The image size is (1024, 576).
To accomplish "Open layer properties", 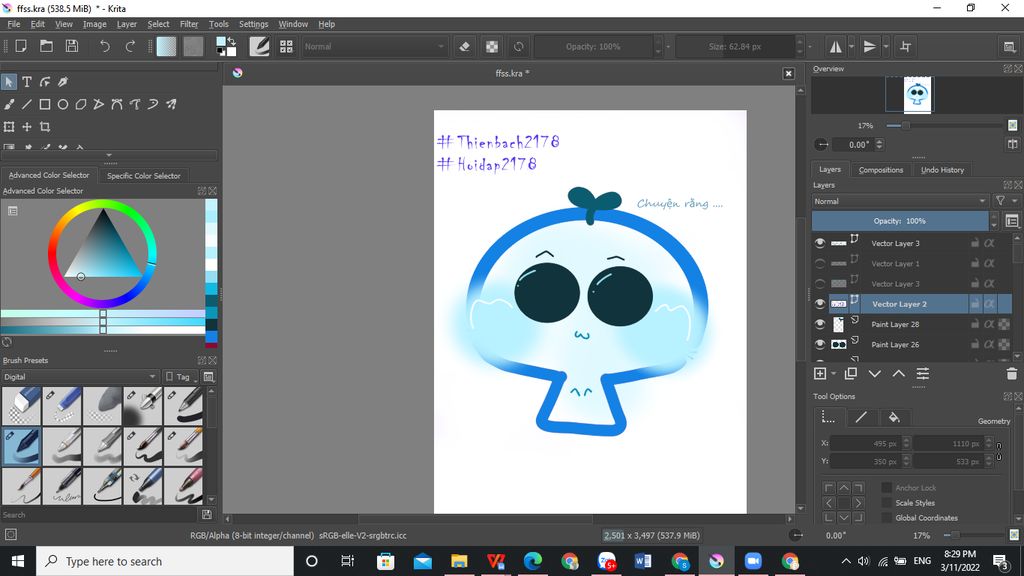I will point(923,374).
